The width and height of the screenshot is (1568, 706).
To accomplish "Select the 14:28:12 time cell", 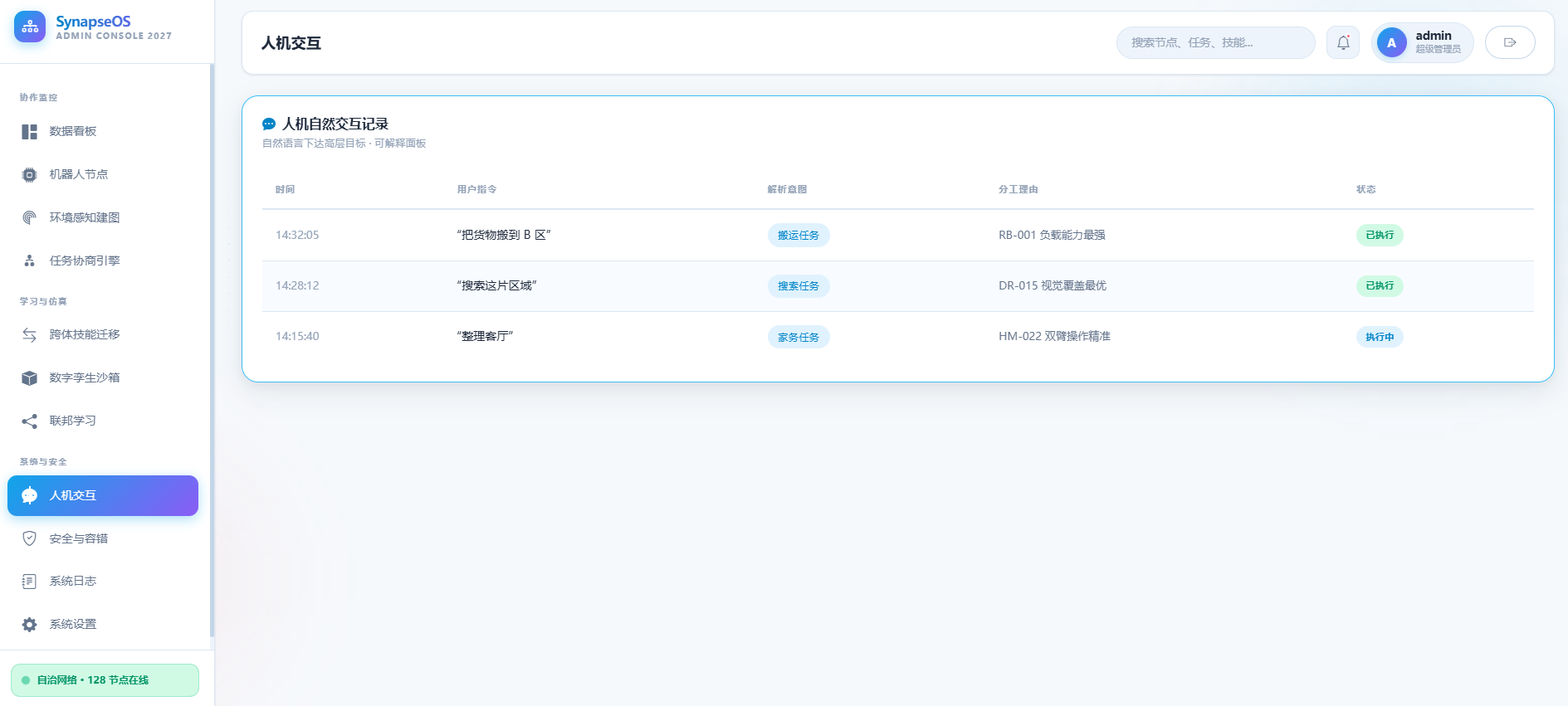I will coord(297,285).
